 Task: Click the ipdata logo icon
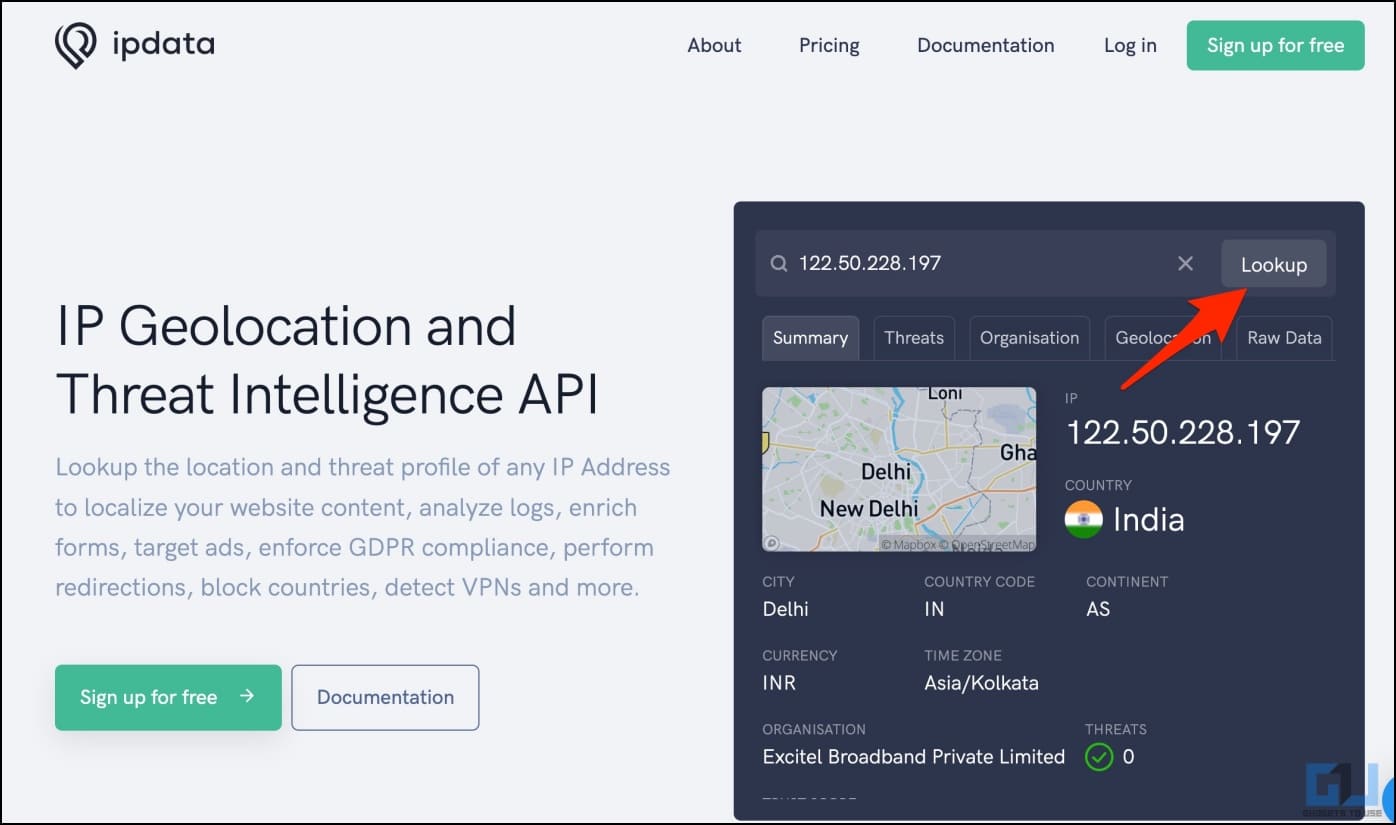pyautogui.click(x=75, y=46)
